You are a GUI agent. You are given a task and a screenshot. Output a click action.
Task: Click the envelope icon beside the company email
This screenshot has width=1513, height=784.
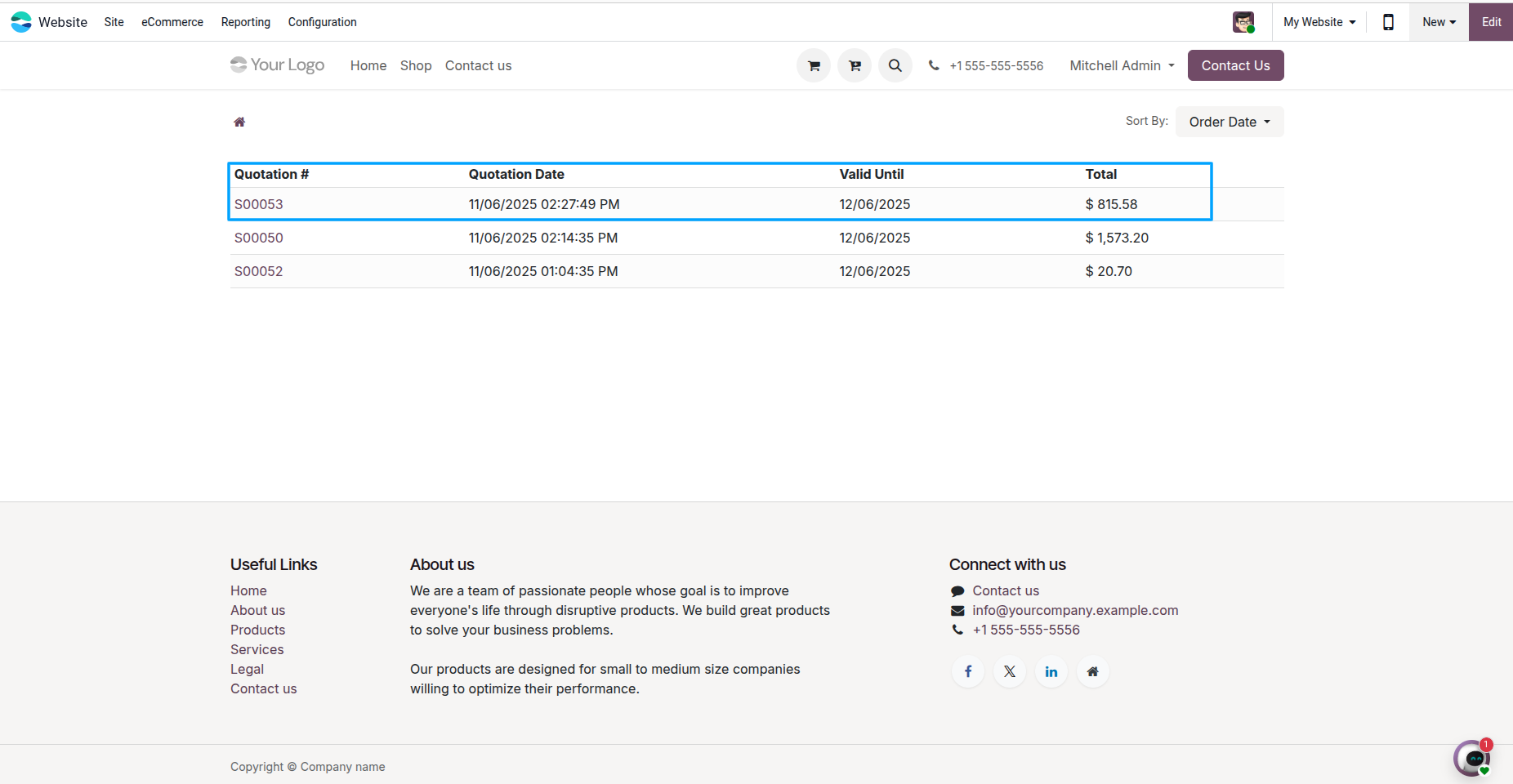pos(957,610)
